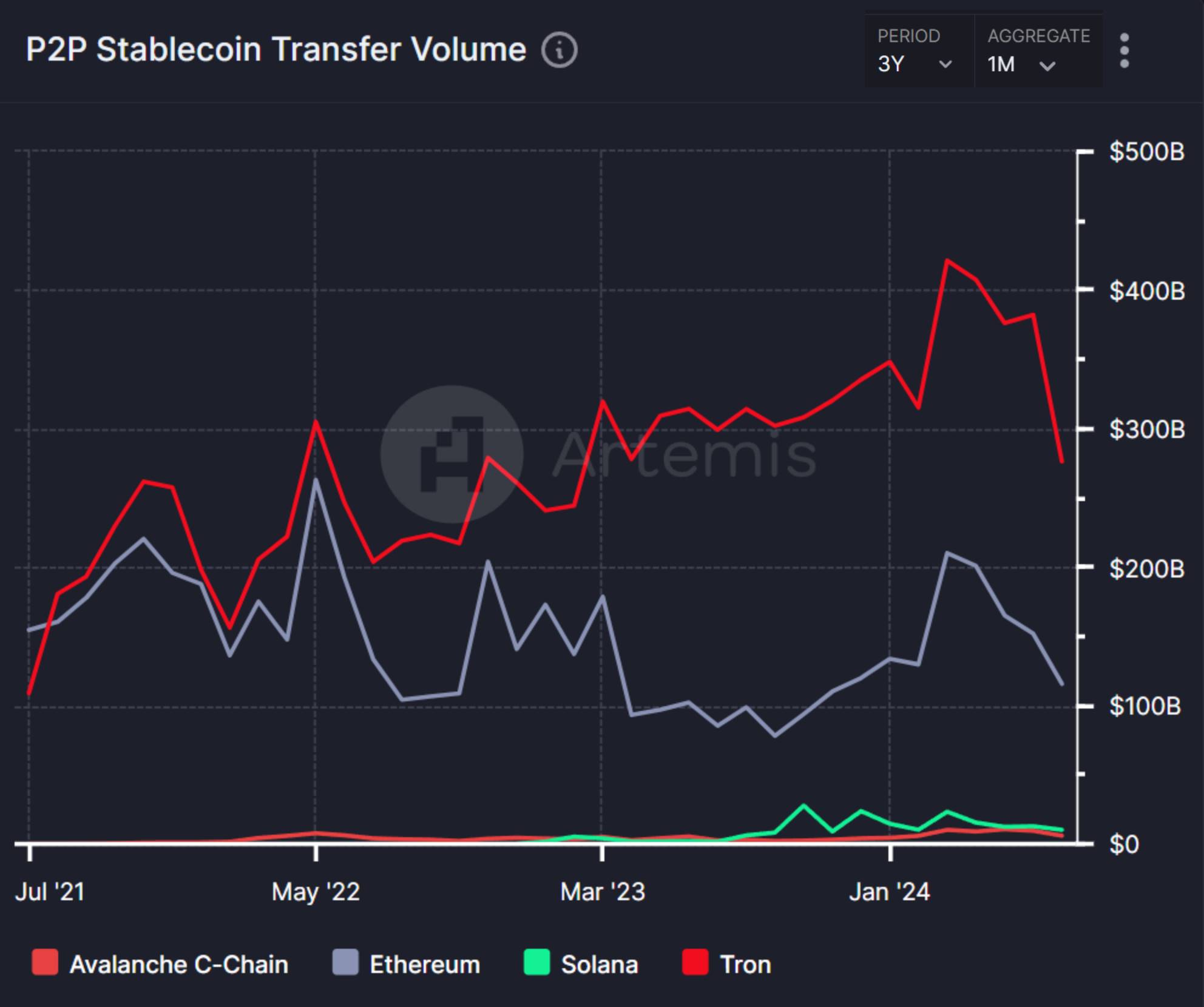Click the Ethereum gray color swatch
The width and height of the screenshot is (1204, 1007).
click(x=345, y=963)
